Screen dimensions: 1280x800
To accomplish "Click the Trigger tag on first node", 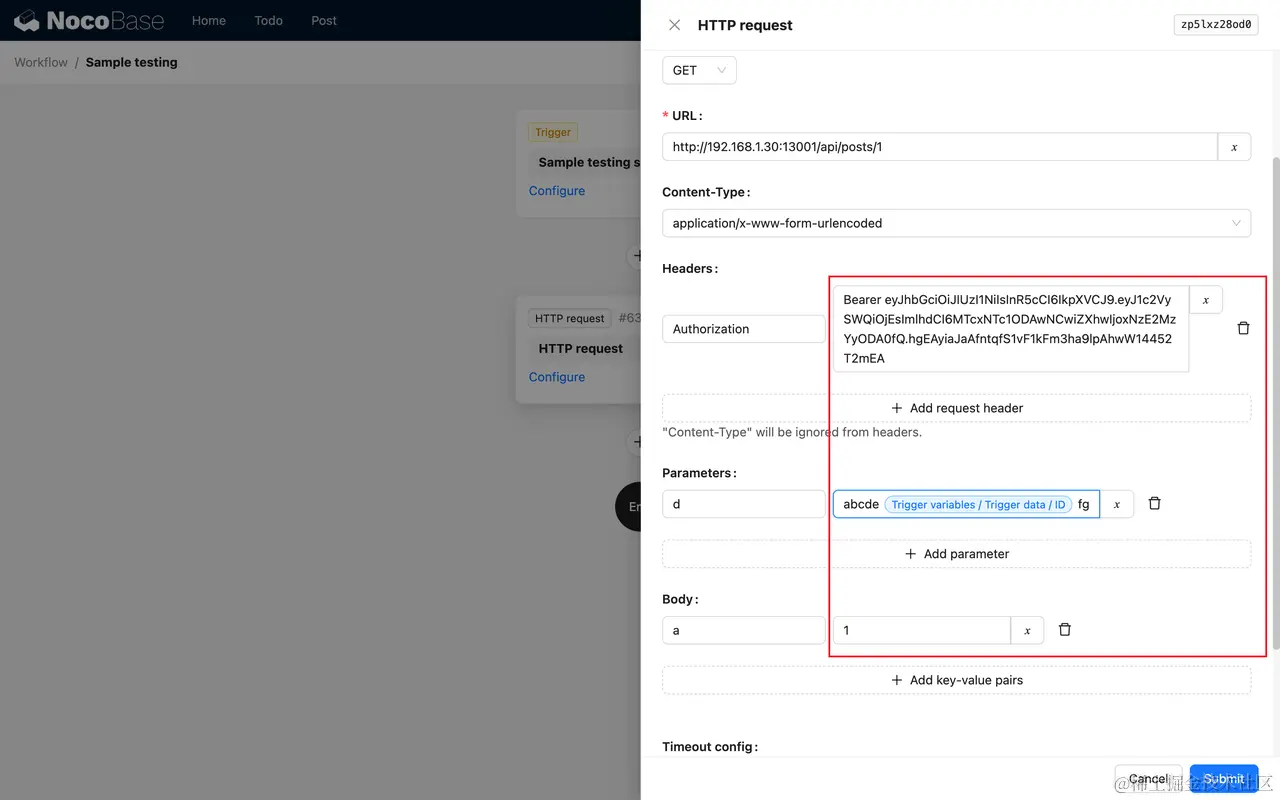I will (553, 132).
